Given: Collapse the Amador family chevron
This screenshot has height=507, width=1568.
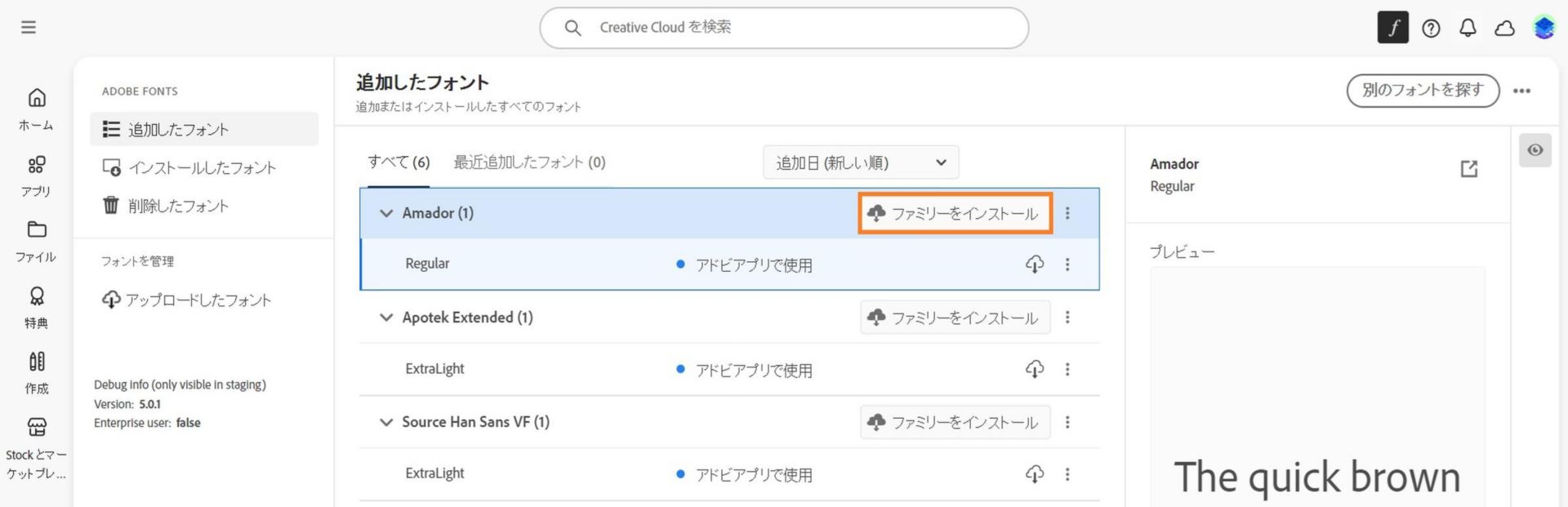Looking at the screenshot, I should coord(386,213).
